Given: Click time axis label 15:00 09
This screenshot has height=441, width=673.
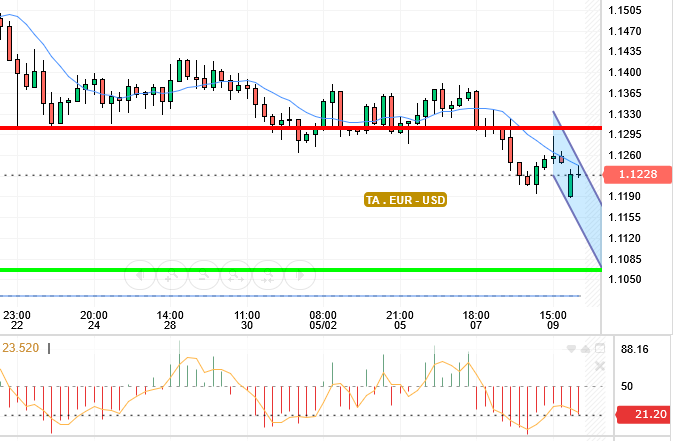Looking at the screenshot, I should point(553,320).
